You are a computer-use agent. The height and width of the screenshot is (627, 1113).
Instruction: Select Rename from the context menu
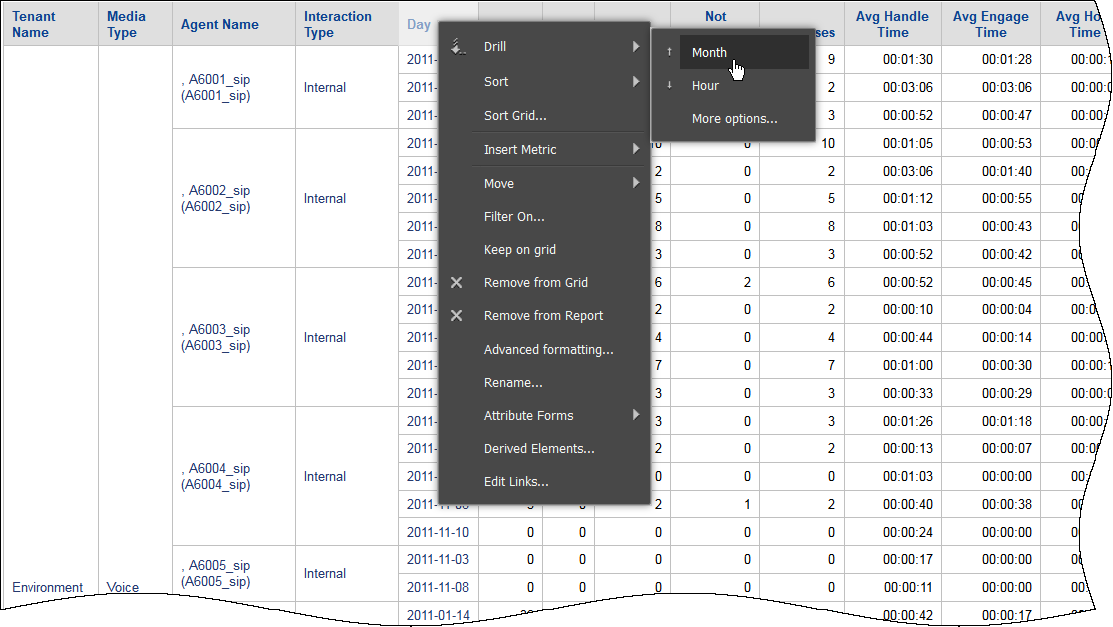coord(513,383)
